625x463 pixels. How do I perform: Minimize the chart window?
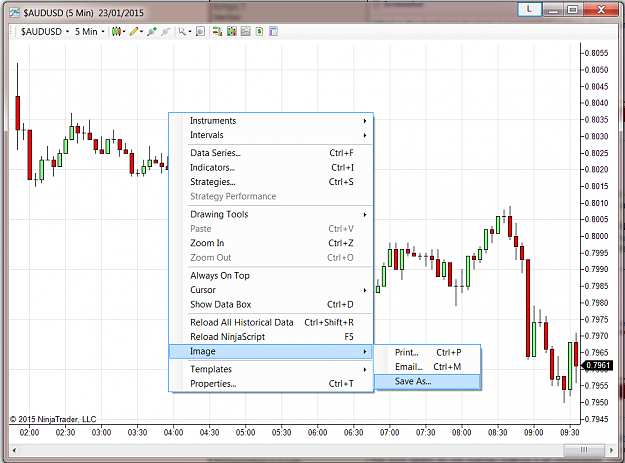[553, 10]
